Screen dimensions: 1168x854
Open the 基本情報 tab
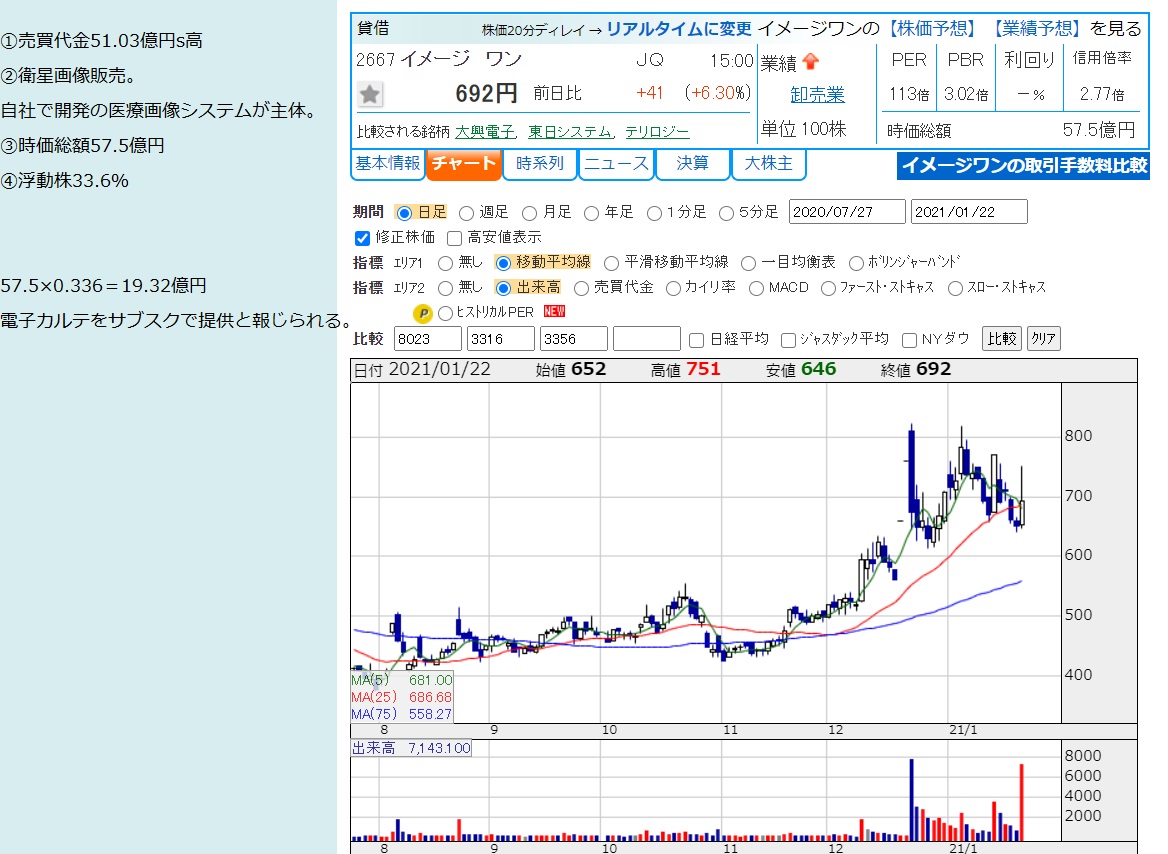387,164
